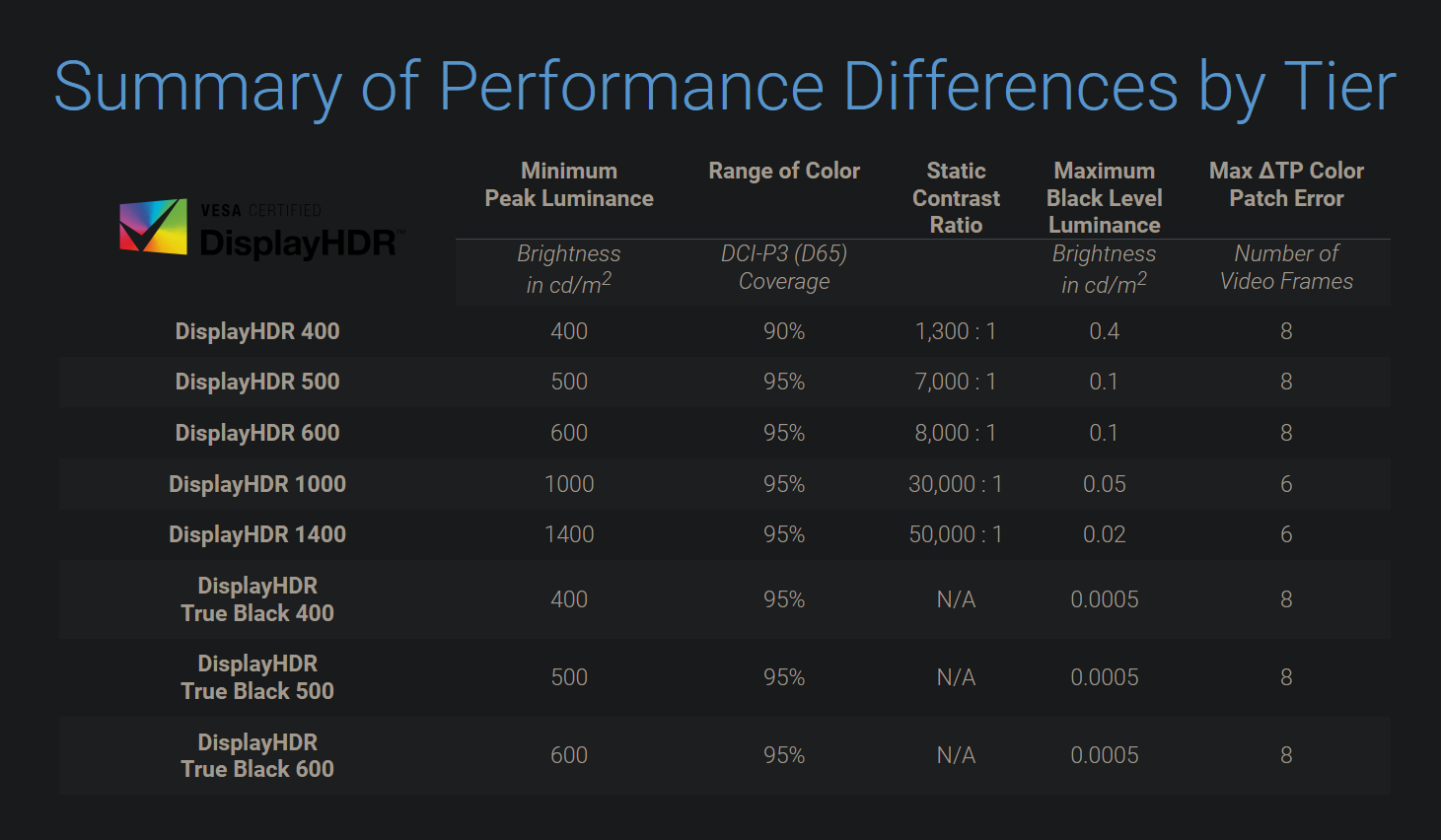The width and height of the screenshot is (1441, 840).
Task: Click the N/A contrast for True Black 400
Action: point(956,599)
